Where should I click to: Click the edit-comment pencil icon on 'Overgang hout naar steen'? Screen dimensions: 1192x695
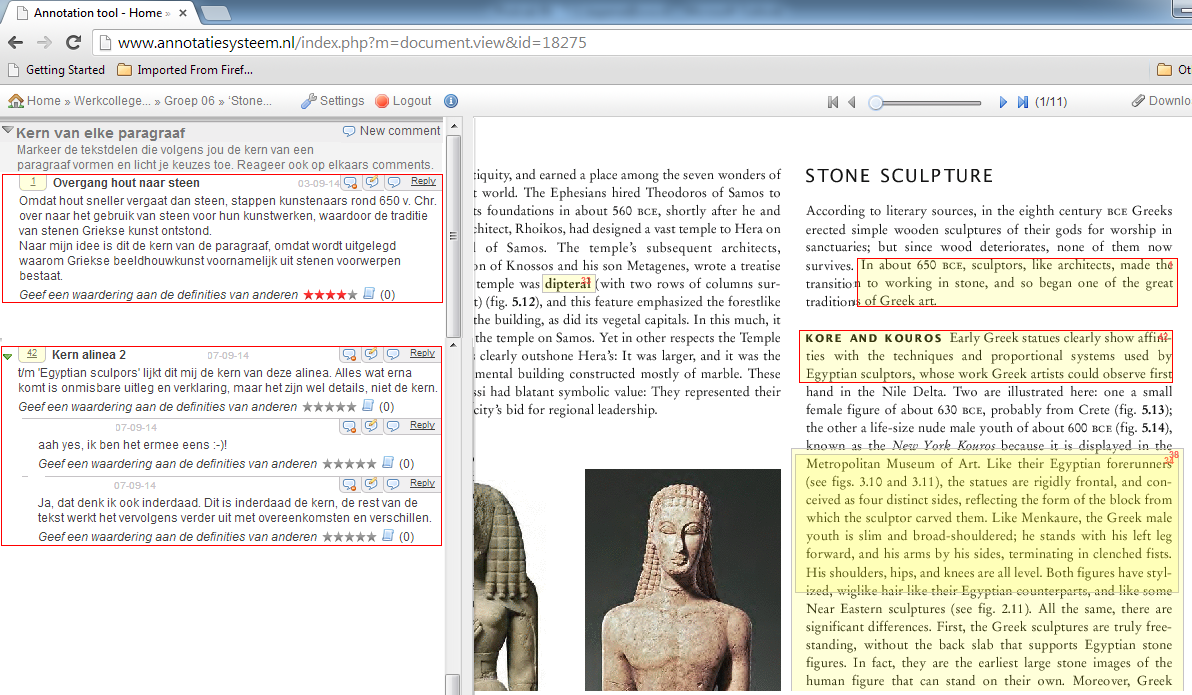pyautogui.click(x=372, y=183)
